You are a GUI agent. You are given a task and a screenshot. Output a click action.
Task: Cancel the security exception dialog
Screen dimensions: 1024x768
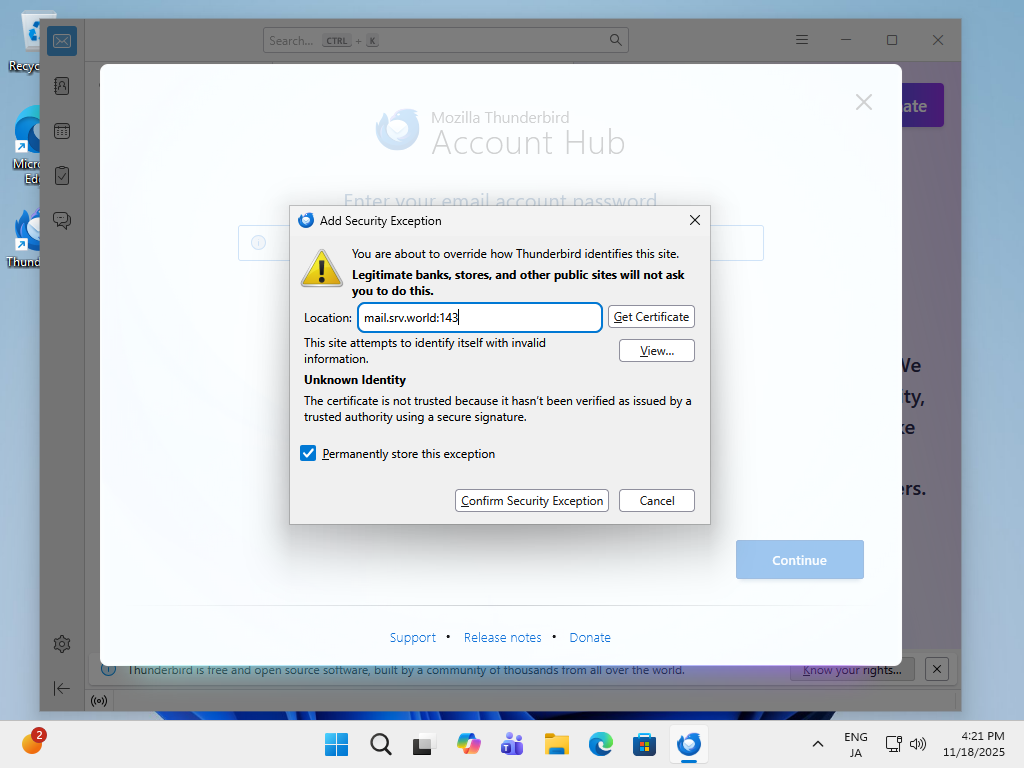[x=656, y=500]
